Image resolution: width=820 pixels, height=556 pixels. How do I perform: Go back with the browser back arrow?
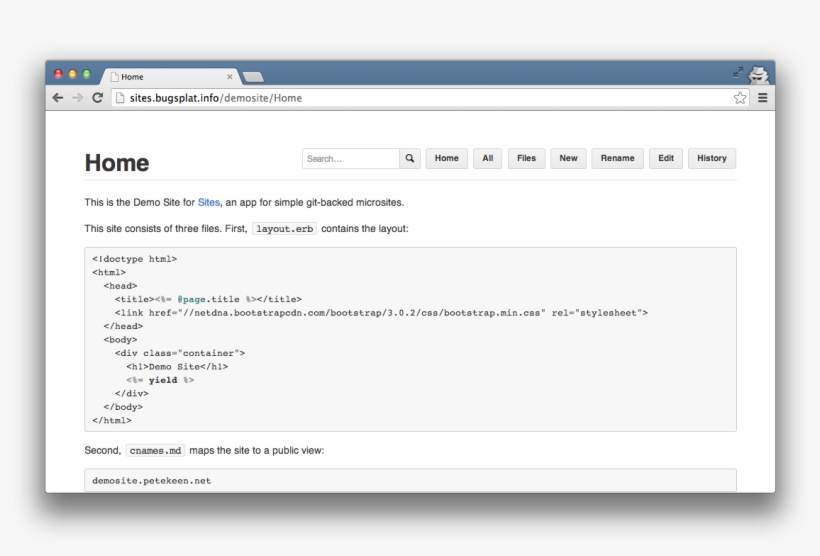(58, 98)
